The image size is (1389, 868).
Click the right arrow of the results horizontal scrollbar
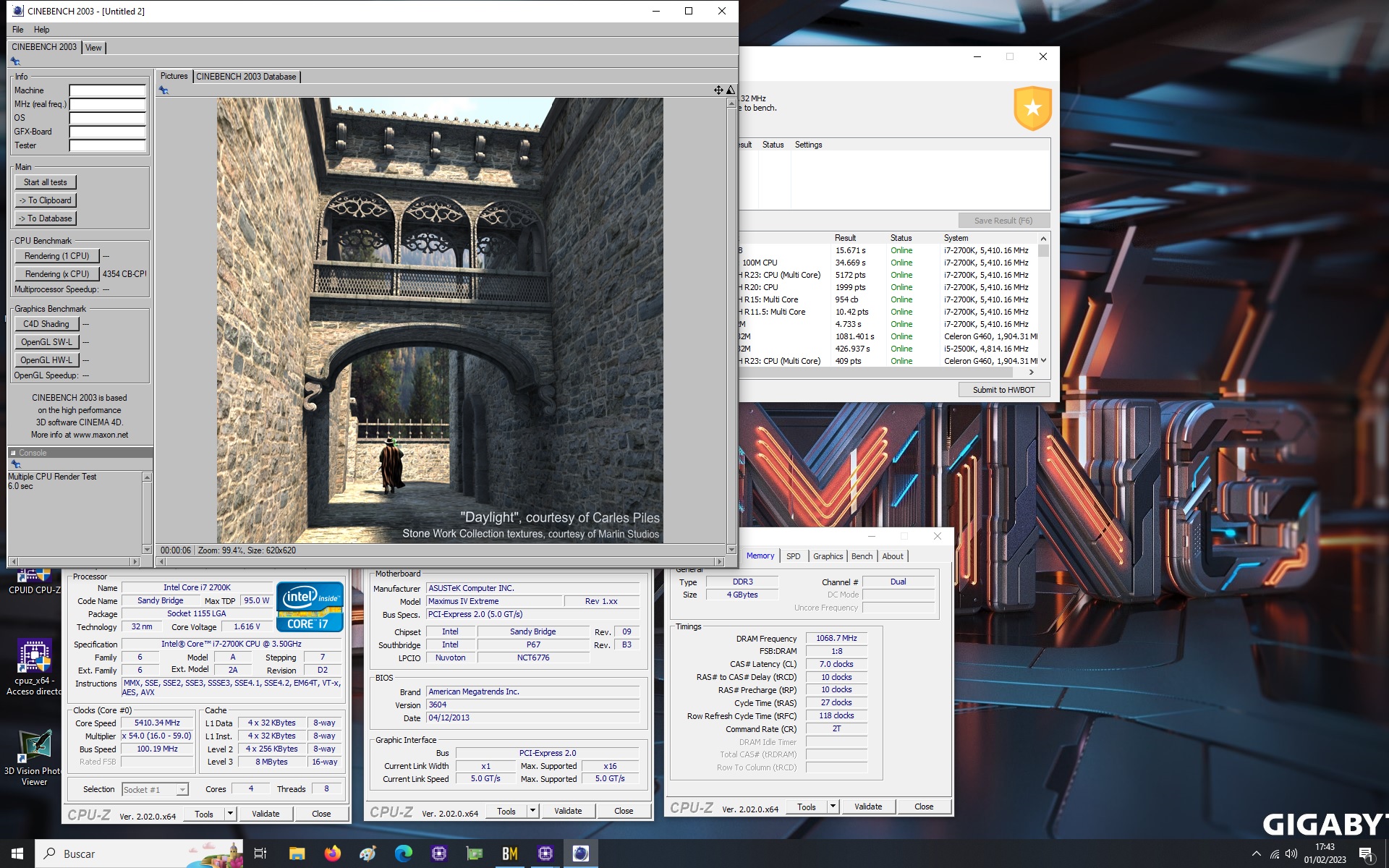pos(1031,373)
